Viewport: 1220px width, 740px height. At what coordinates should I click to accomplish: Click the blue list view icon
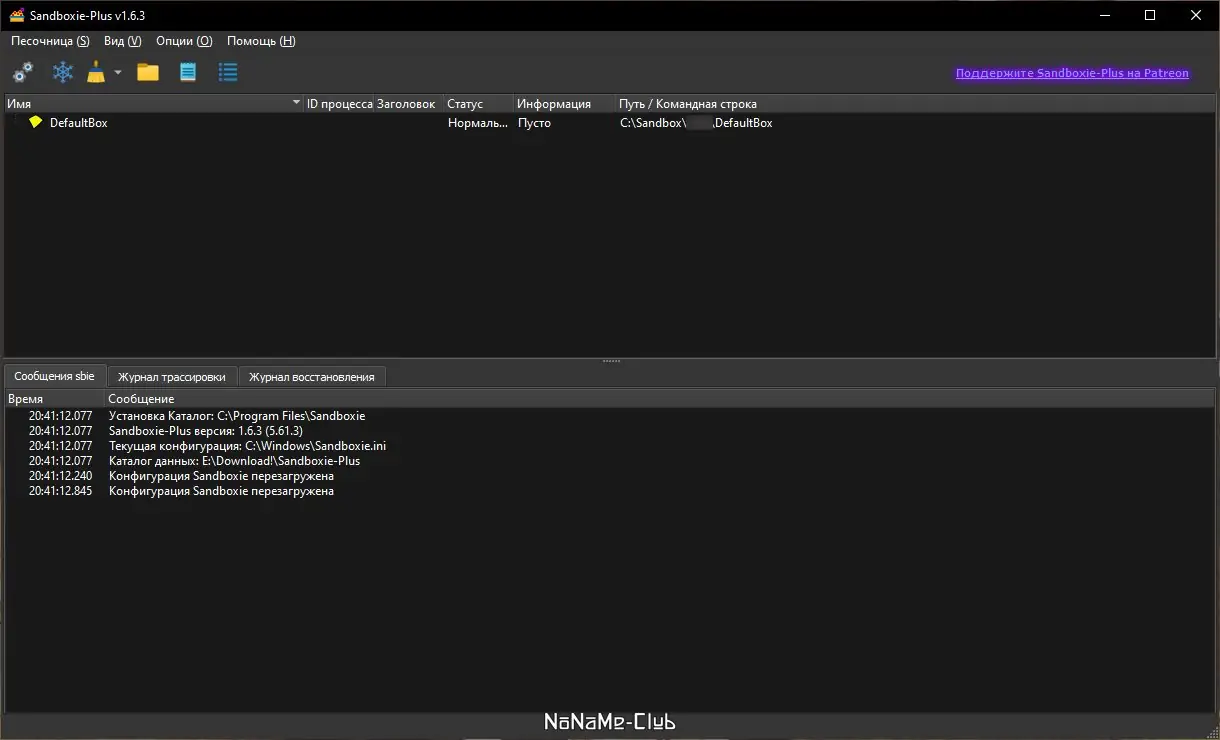(x=227, y=72)
